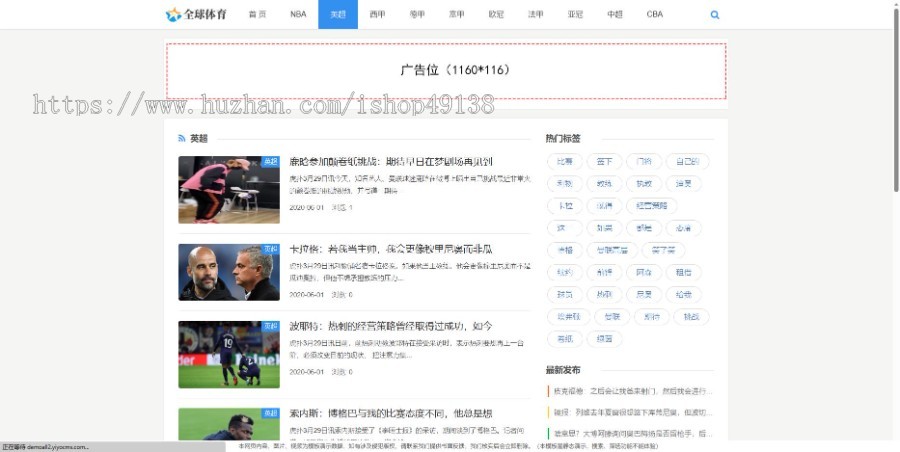Open 法甲 nav tab
This screenshot has height=452, width=900.
pos(536,14)
